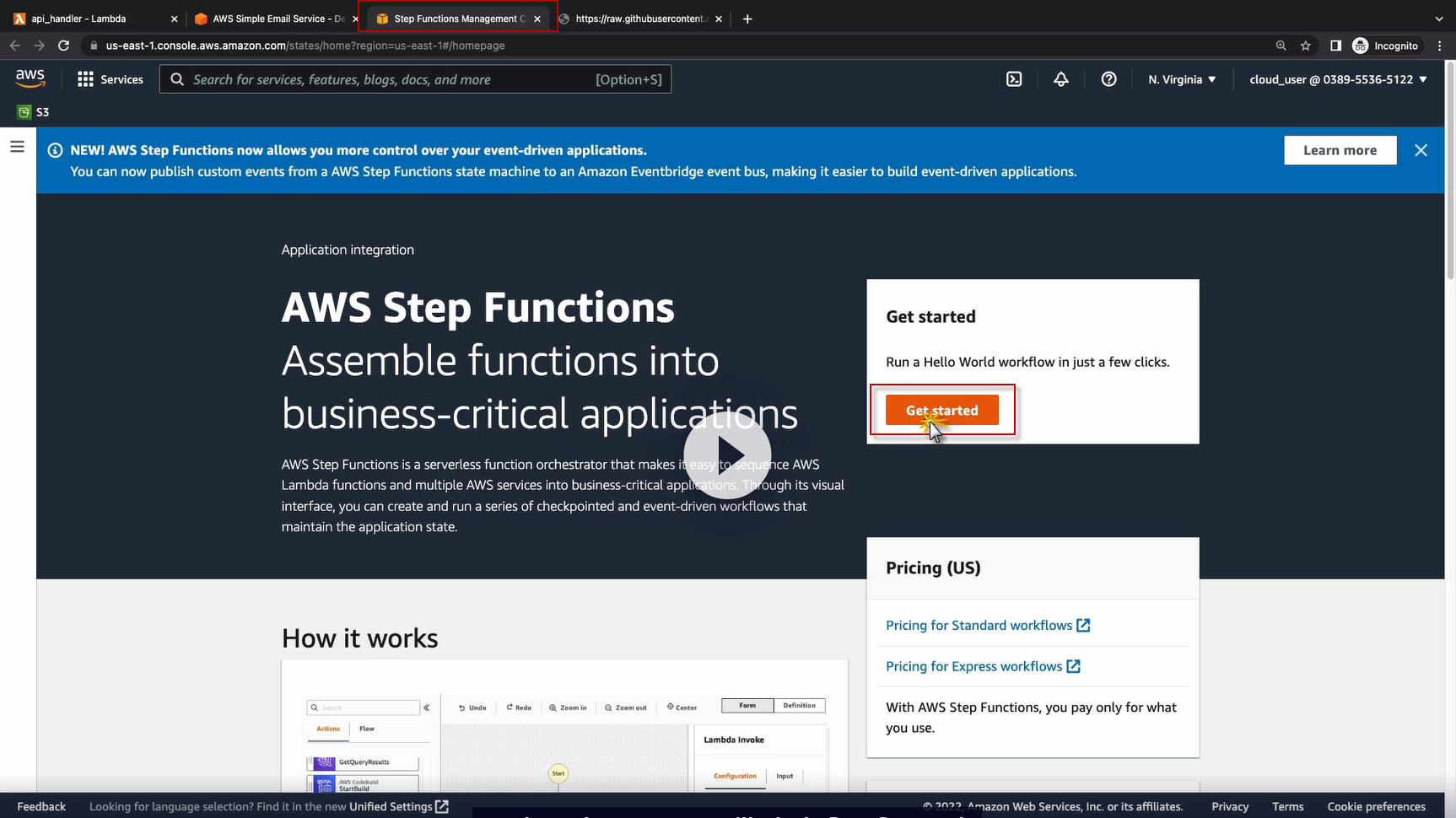
Task: Open Unified Settings external link
Action: click(399, 806)
